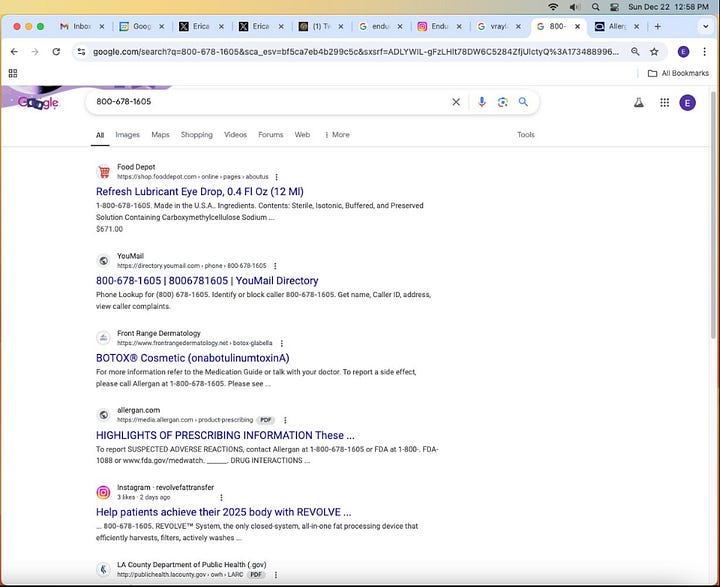Open the apps grid shortcut in bookmarks bar
Viewport: 720px width, 587px height.
coord(13,73)
